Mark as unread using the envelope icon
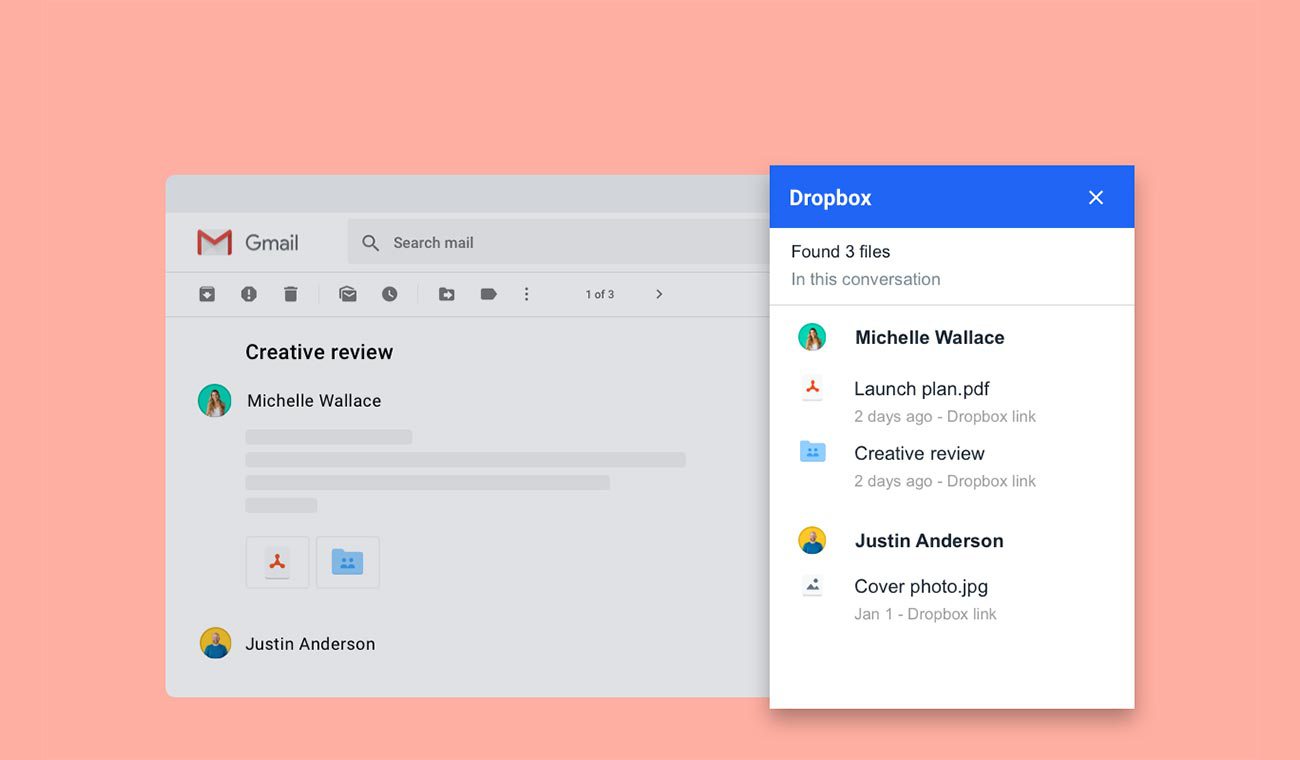 pyautogui.click(x=348, y=294)
